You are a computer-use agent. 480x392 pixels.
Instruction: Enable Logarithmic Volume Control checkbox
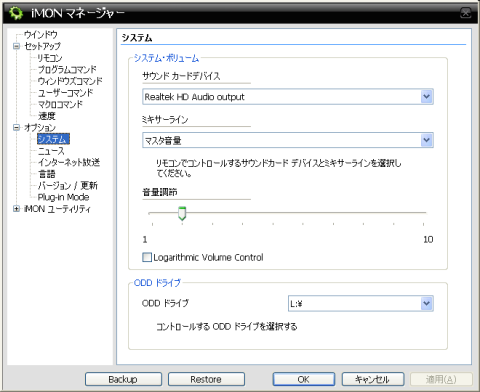coord(147,257)
